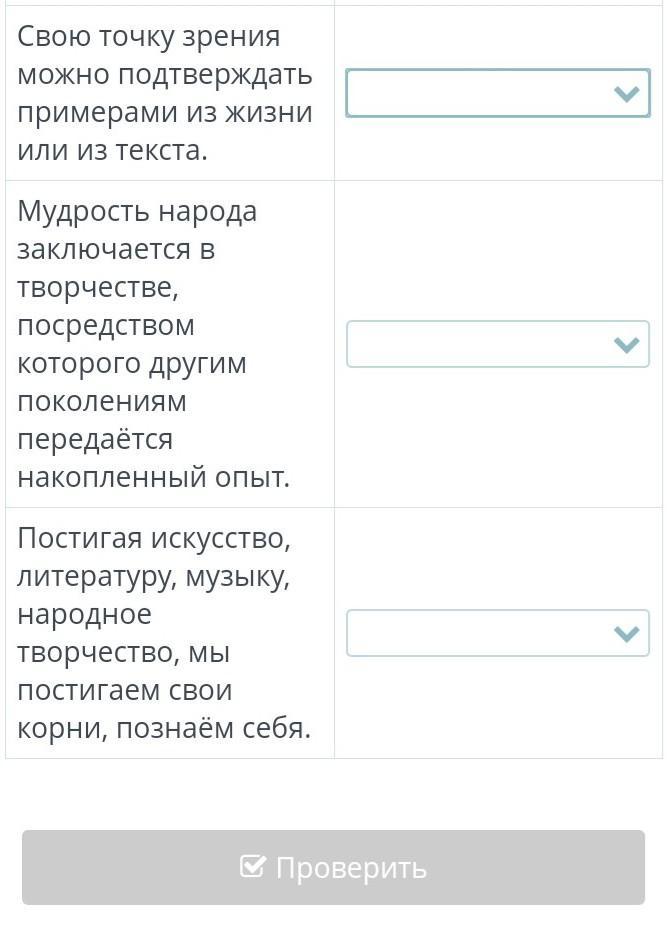Open dropdown beside "Мудрость народа" statement
667x935 pixels.
tap(498, 344)
